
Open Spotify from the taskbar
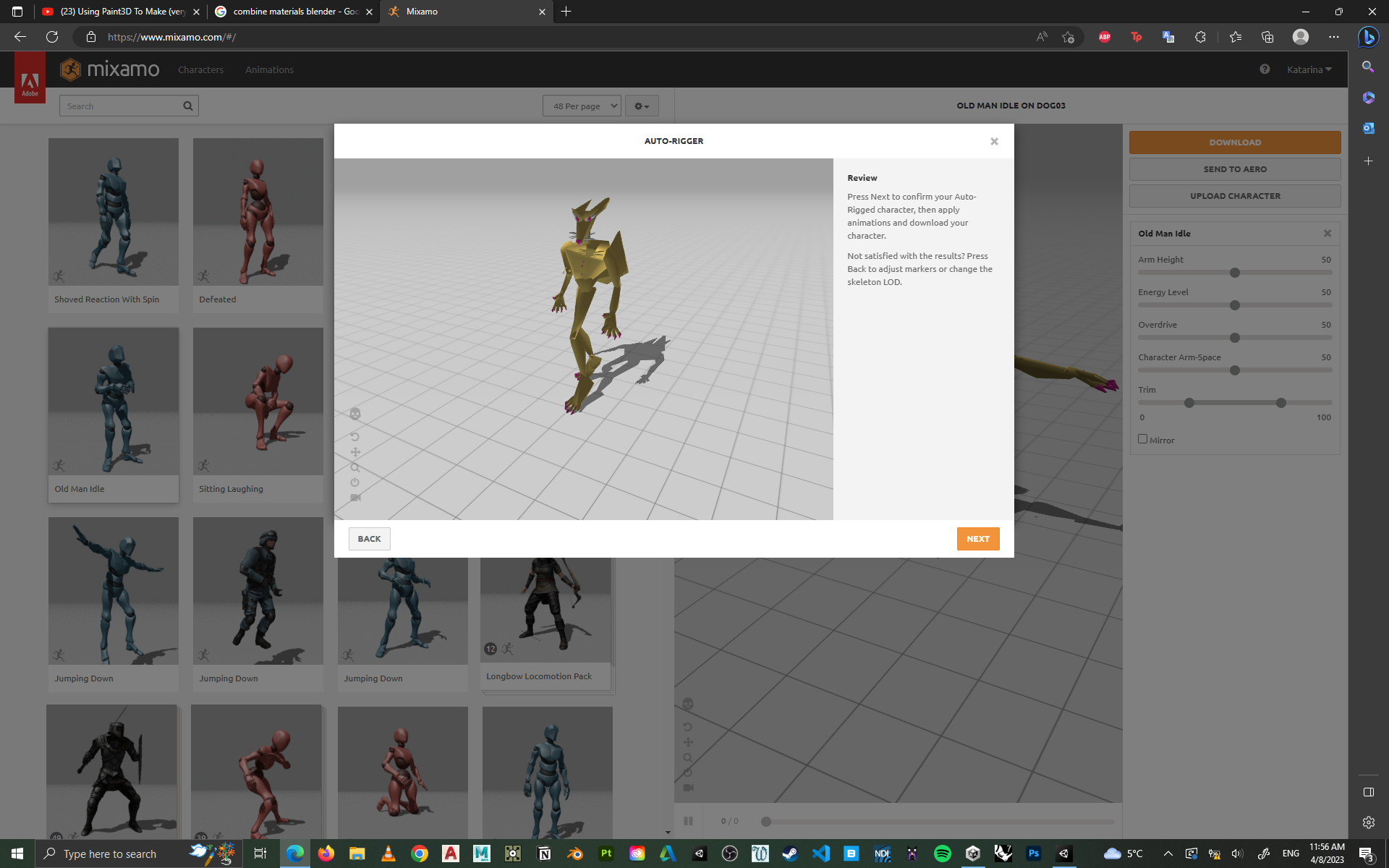pos(942,854)
